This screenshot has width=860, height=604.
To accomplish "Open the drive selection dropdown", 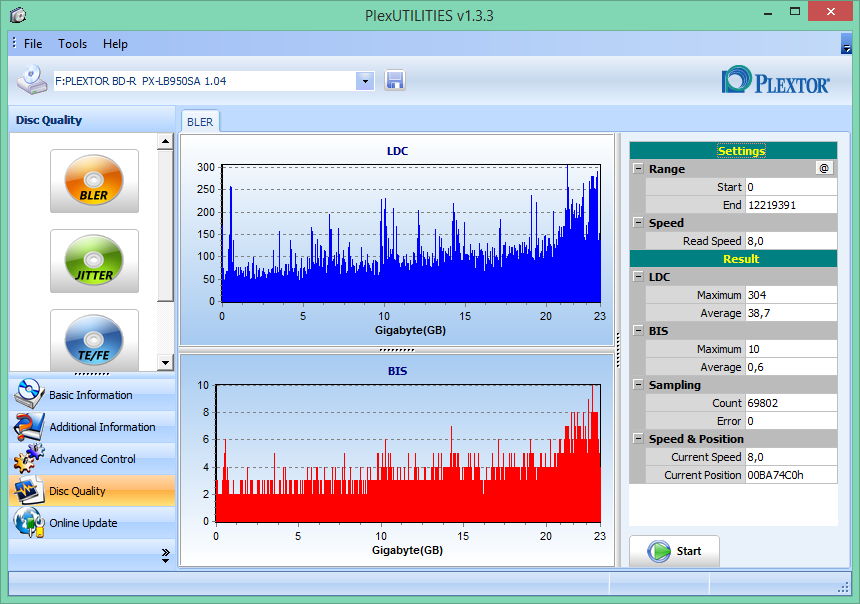I will 365,81.
